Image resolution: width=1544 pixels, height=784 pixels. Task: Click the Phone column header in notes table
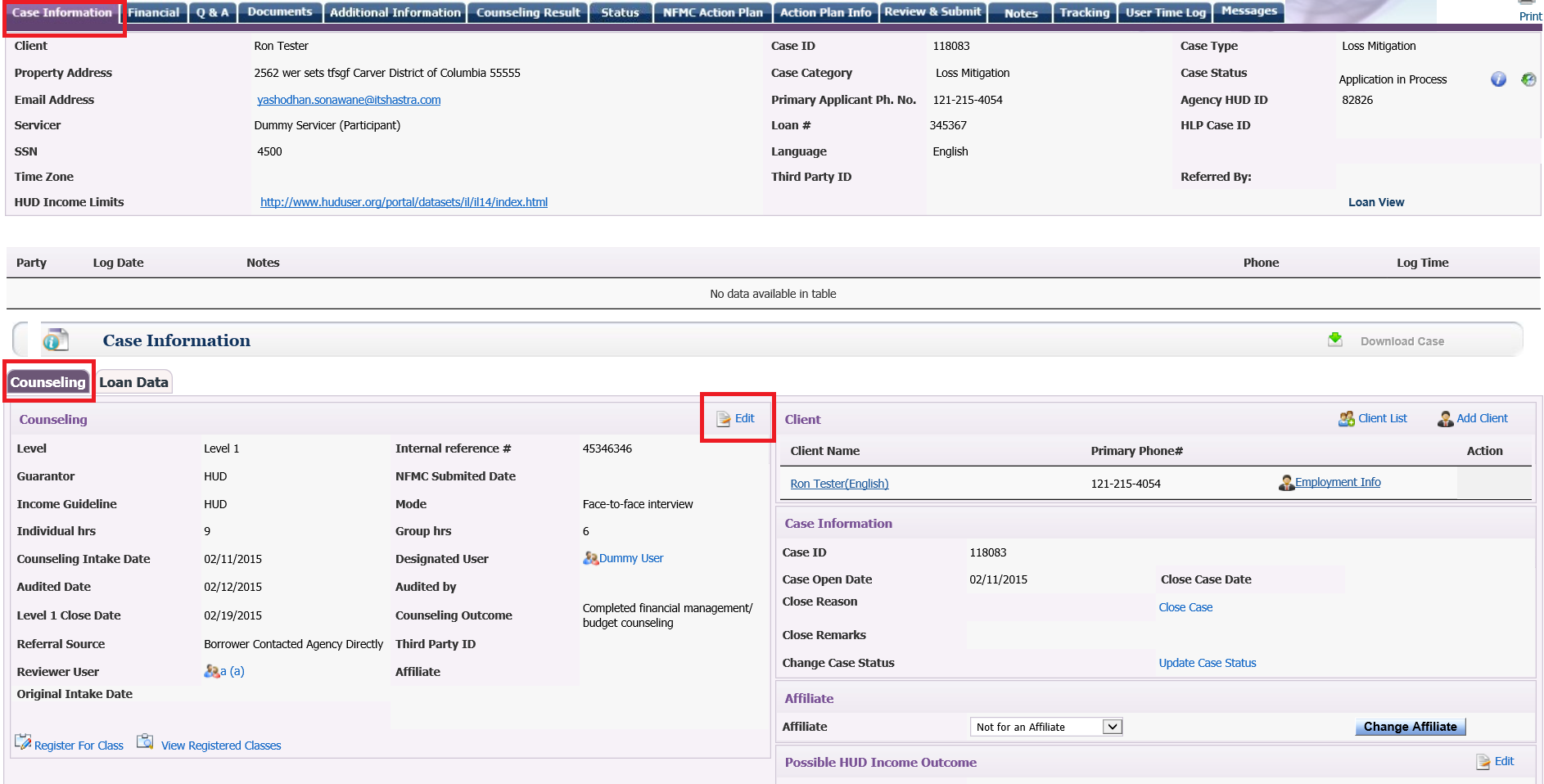pos(1261,263)
